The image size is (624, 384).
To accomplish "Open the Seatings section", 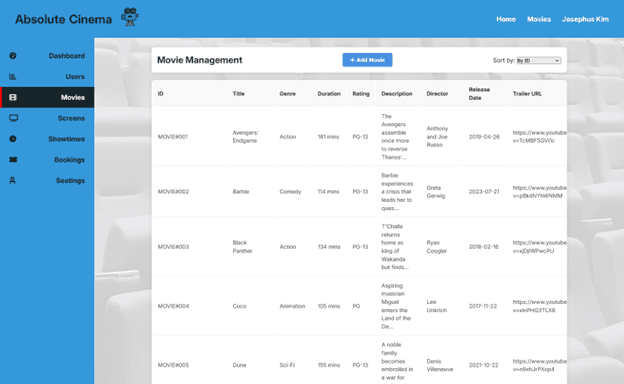I will click(x=47, y=180).
